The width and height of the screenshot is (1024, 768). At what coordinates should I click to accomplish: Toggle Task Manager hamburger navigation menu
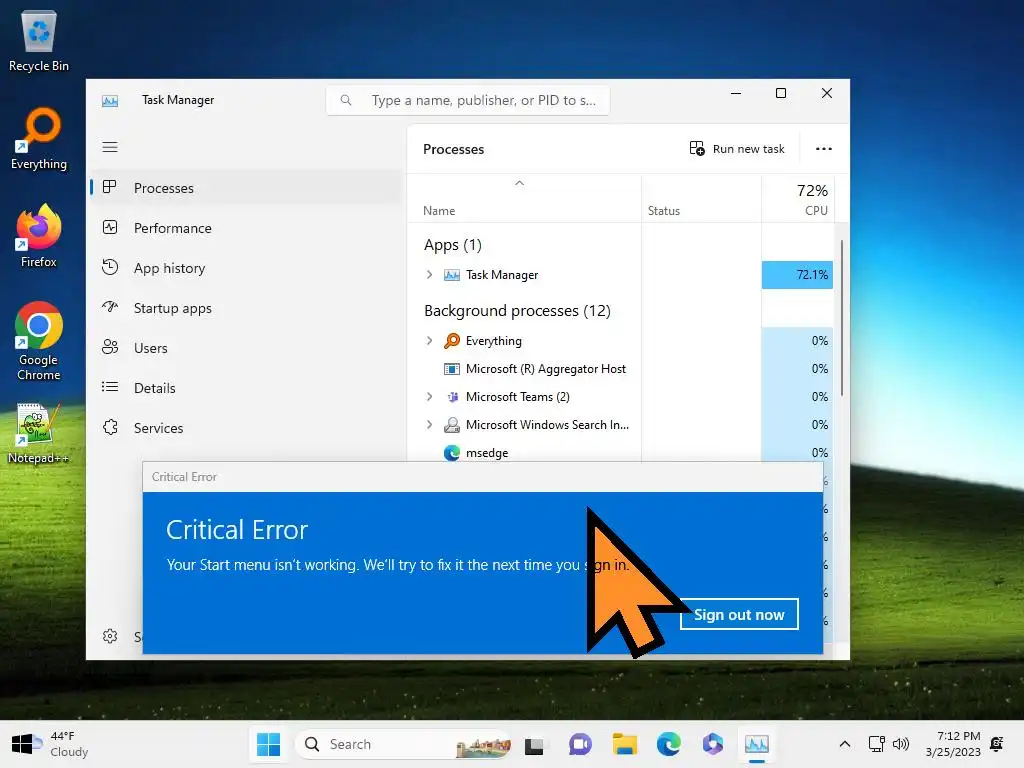click(110, 147)
